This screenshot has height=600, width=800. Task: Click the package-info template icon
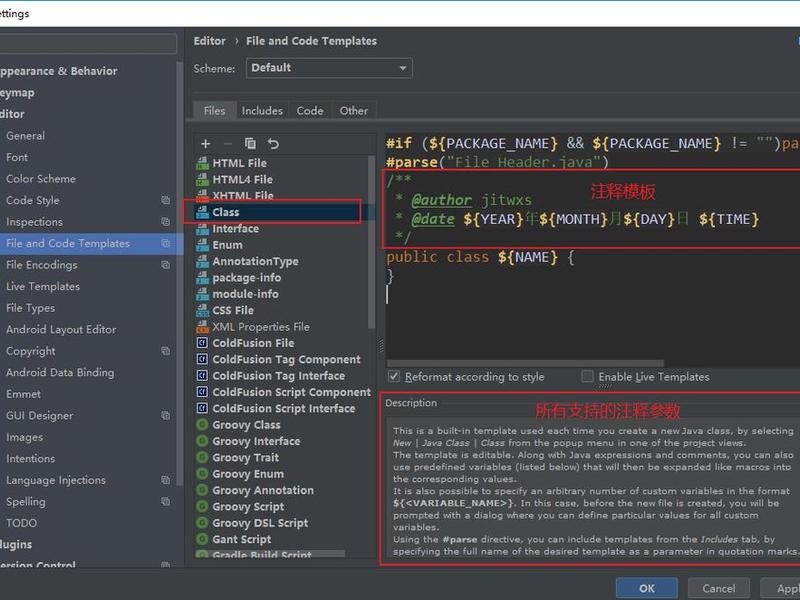203,278
